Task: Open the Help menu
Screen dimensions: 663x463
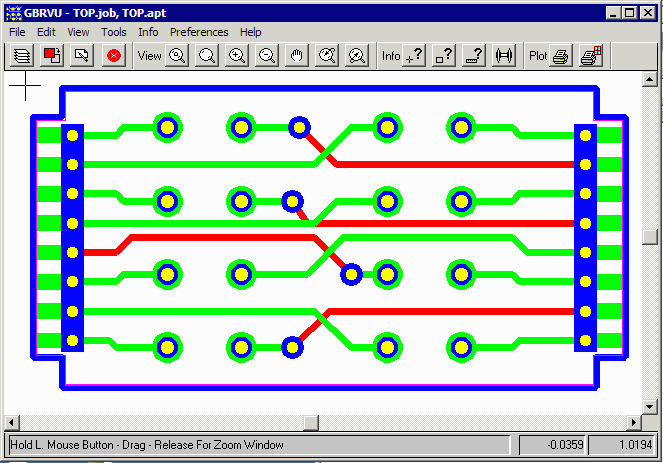Action: [251, 32]
